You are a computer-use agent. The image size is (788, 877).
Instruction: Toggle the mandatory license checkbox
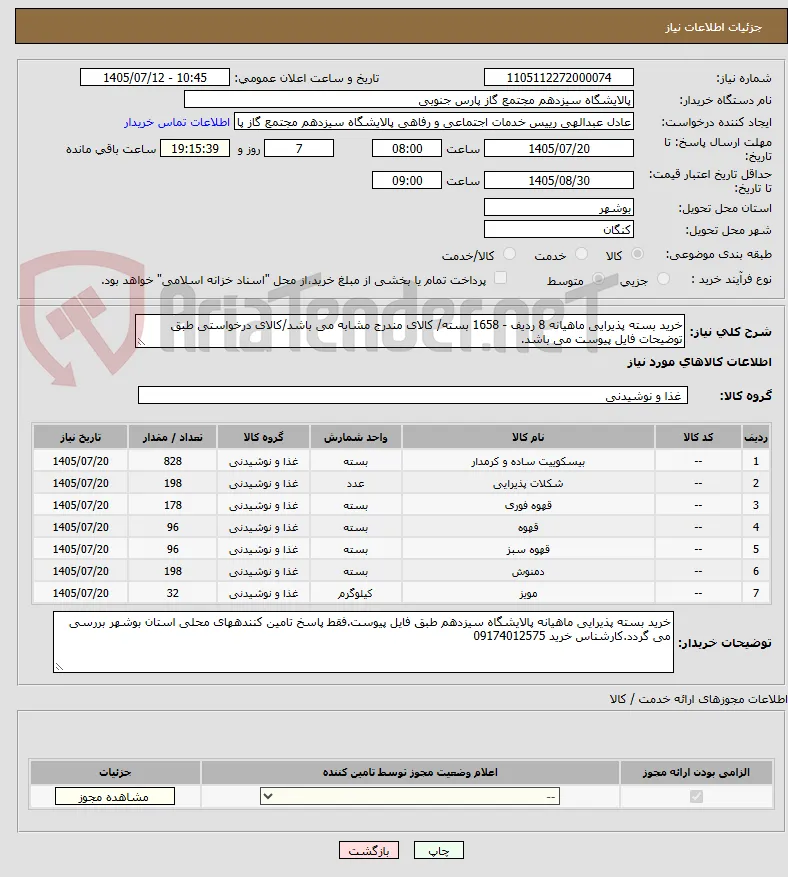click(696, 796)
